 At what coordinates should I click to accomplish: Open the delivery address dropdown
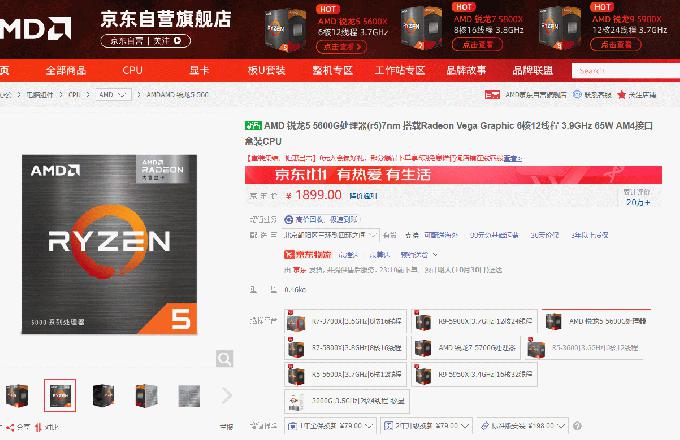[x=331, y=235]
